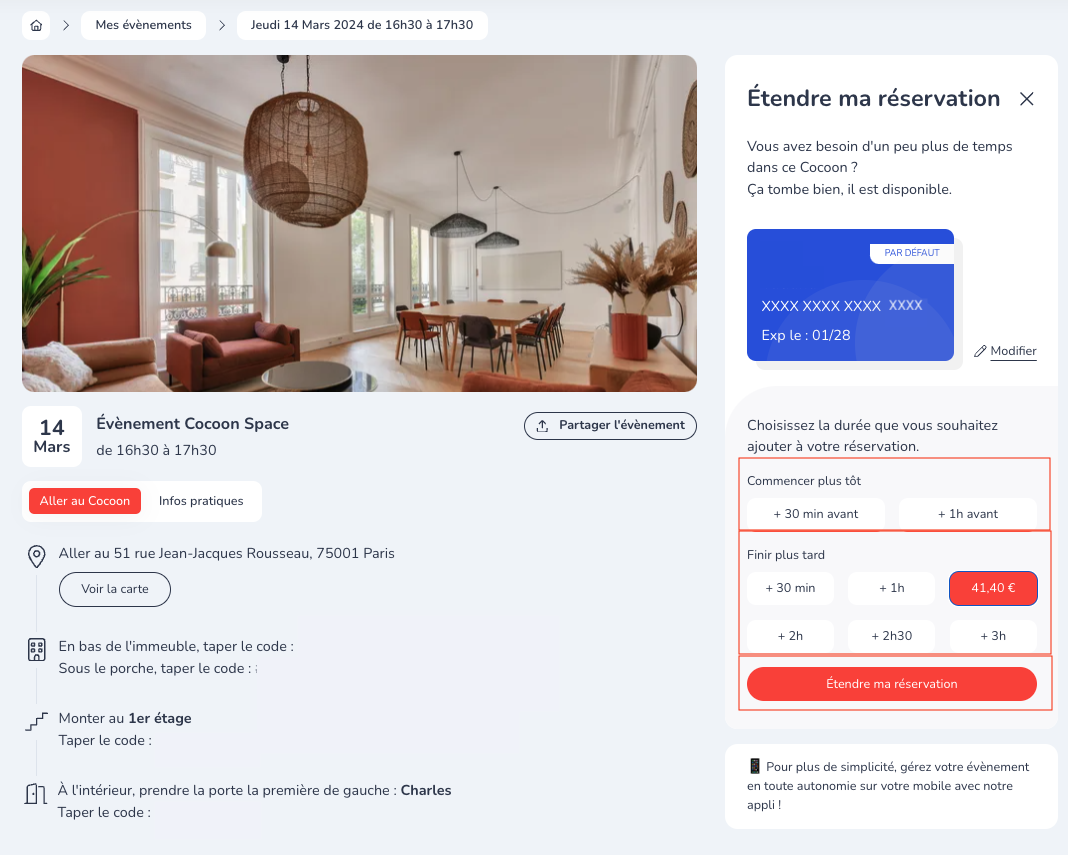Screen dimensions: 1068x855
Task: Click the building icon beside door code
Action: click(36, 650)
